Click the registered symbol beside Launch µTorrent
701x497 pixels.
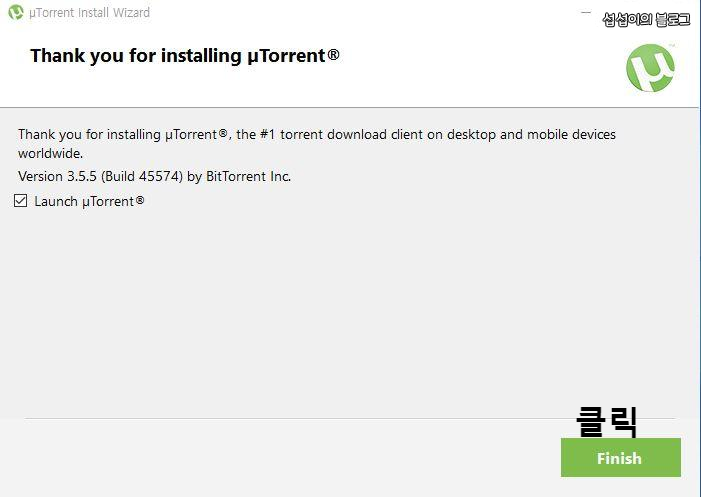pyautogui.click(x=140, y=200)
